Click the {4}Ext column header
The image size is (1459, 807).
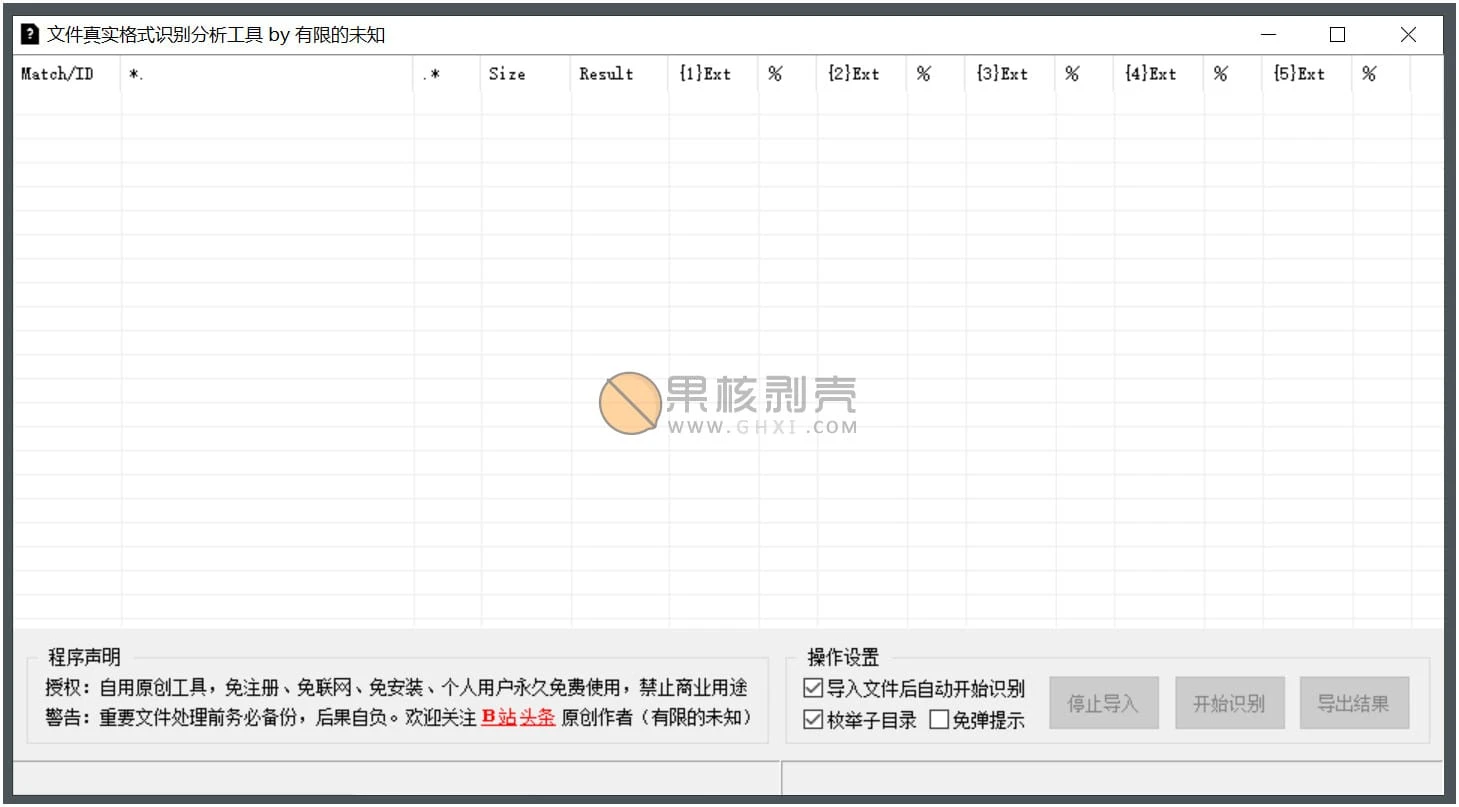(x=1158, y=74)
